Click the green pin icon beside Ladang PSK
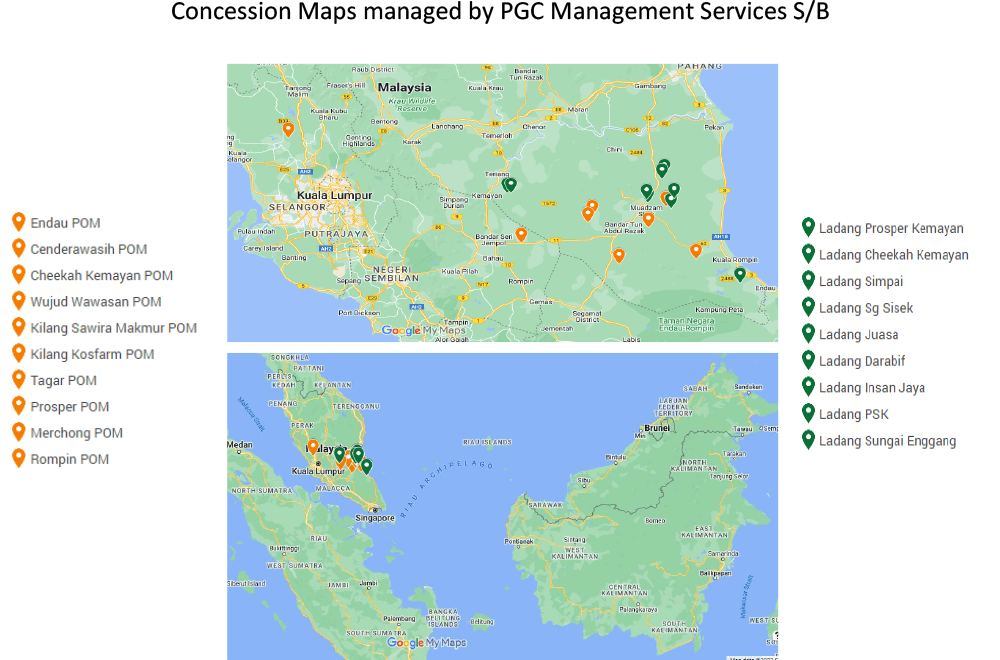This screenshot has width=1000, height=660. [808, 413]
